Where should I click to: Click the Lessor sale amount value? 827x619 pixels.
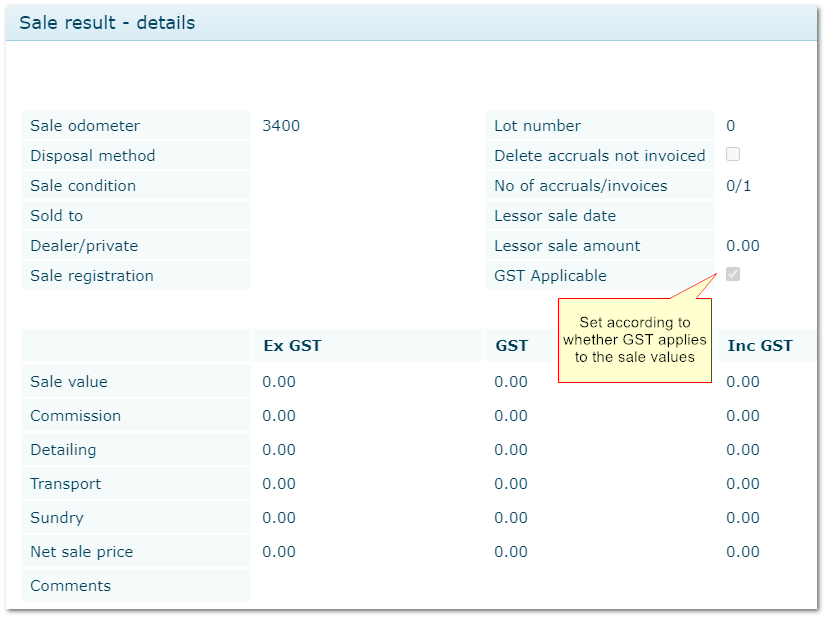(x=743, y=246)
